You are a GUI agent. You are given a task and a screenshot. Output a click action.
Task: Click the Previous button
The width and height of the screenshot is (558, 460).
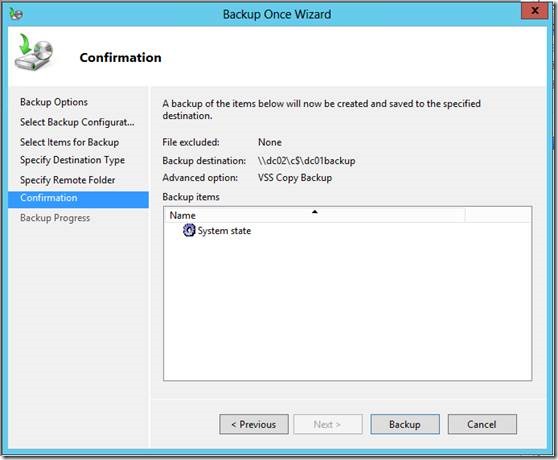[x=254, y=424]
